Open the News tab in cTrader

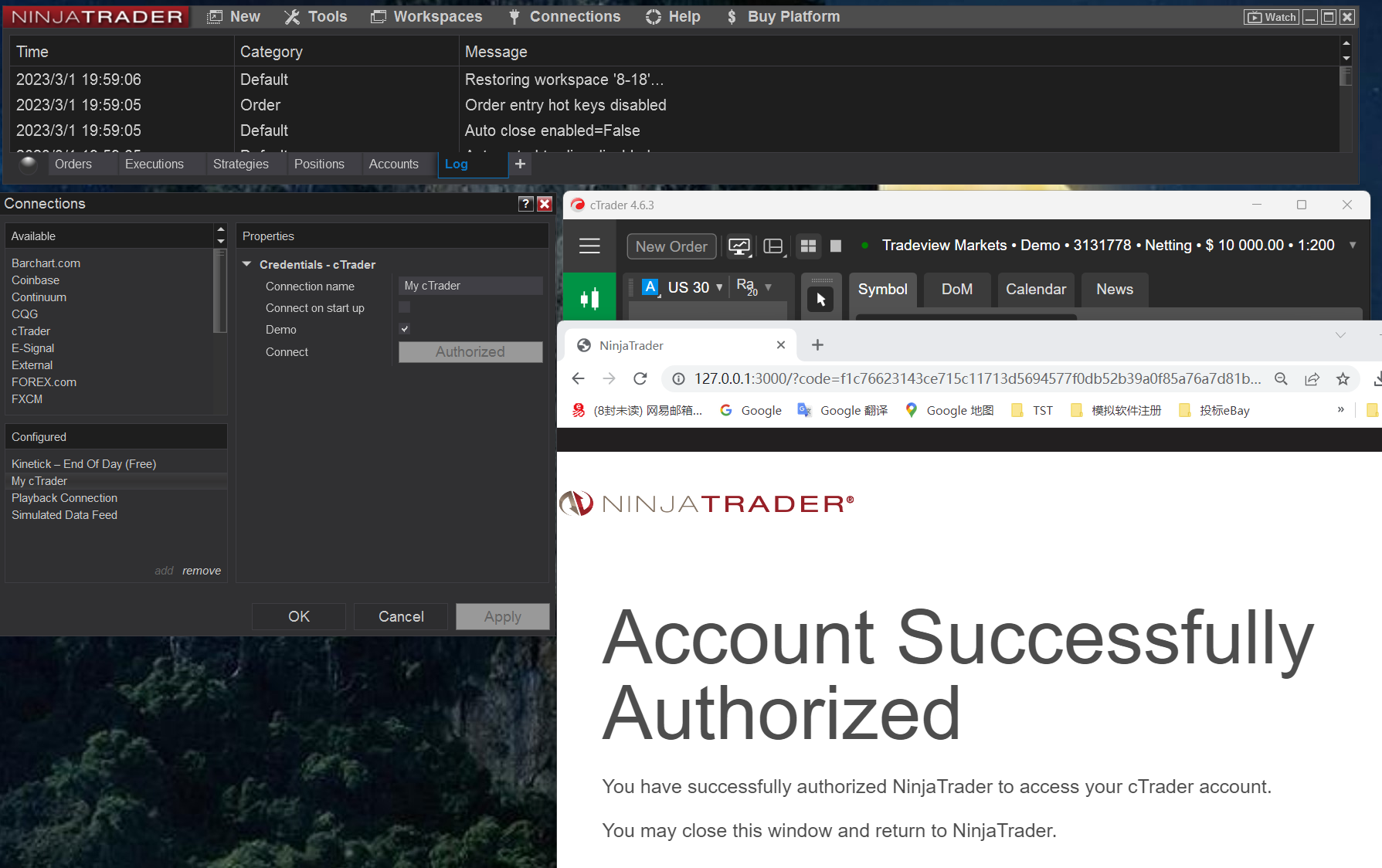point(1115,290)
